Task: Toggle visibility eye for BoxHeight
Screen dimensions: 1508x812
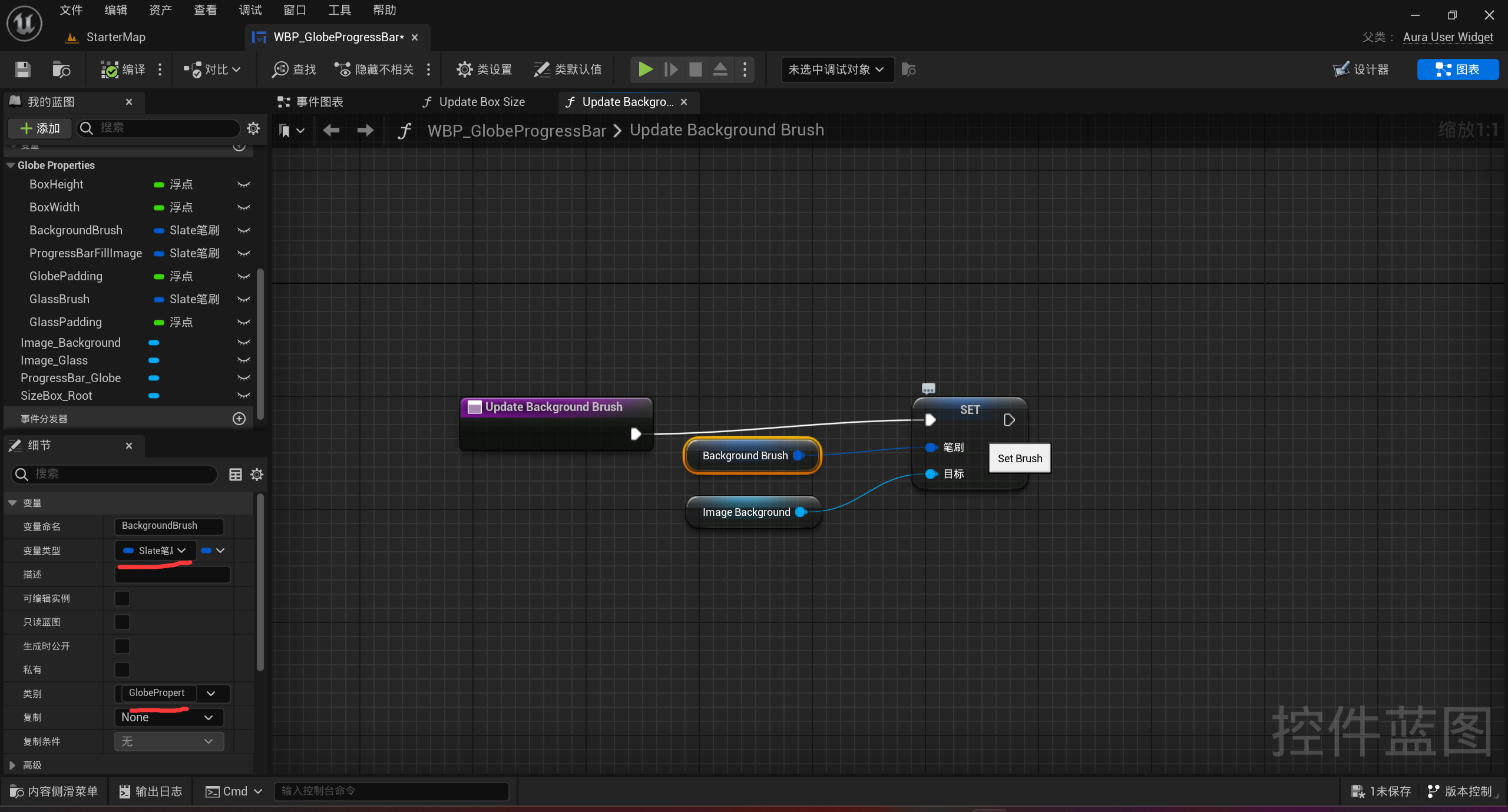Action: point(243,184)
